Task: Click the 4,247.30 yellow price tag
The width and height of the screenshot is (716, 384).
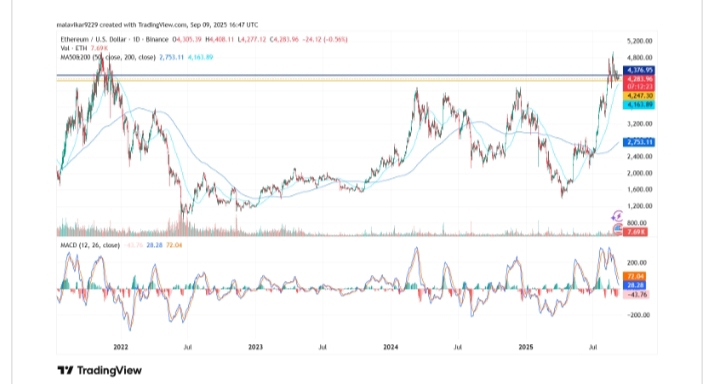Action: [639, 96]
